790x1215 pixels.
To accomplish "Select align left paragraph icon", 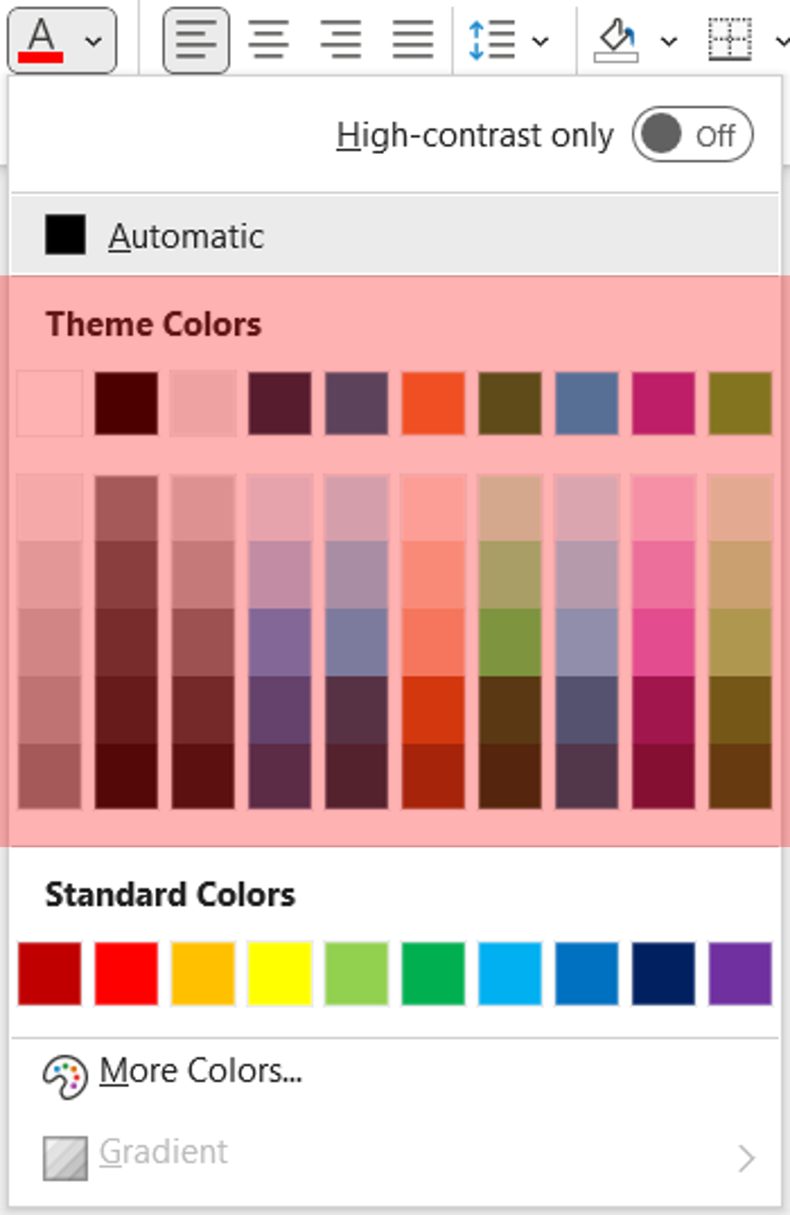I will point(196,40).
